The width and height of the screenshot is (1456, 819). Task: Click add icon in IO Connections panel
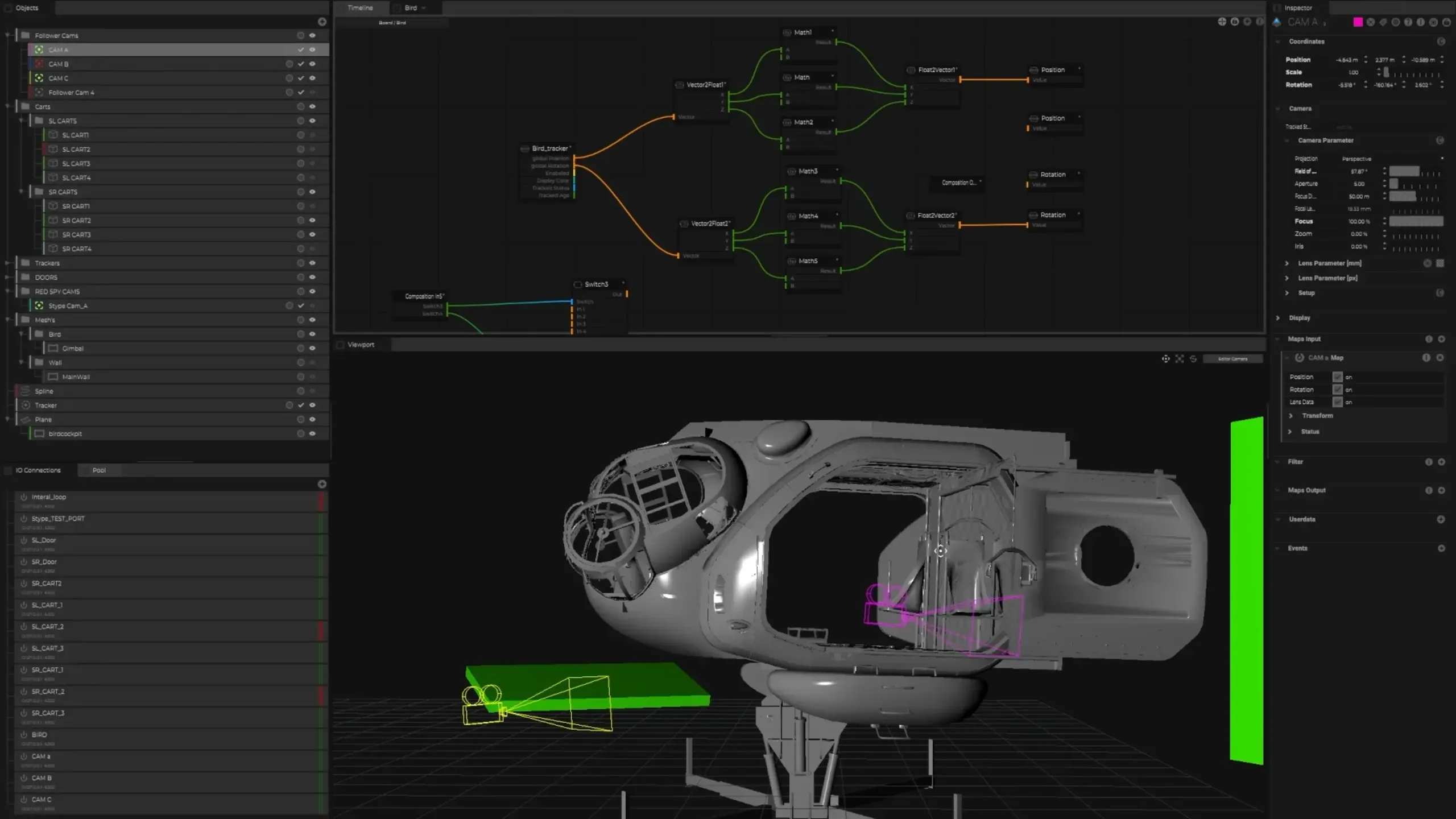coord(322,484)
